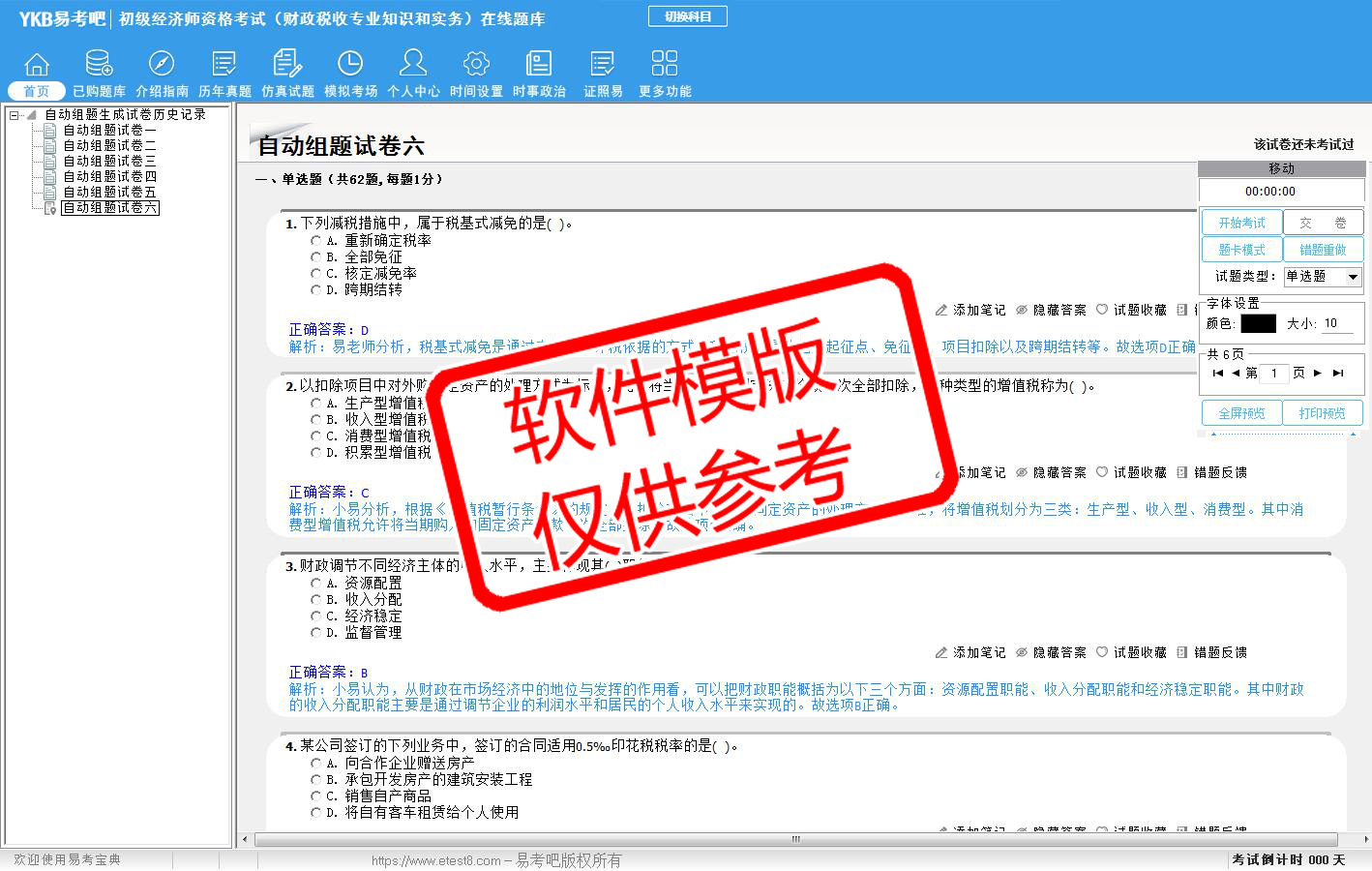
Task: Click the 开始考试 button
Action: click(1241, 223)
